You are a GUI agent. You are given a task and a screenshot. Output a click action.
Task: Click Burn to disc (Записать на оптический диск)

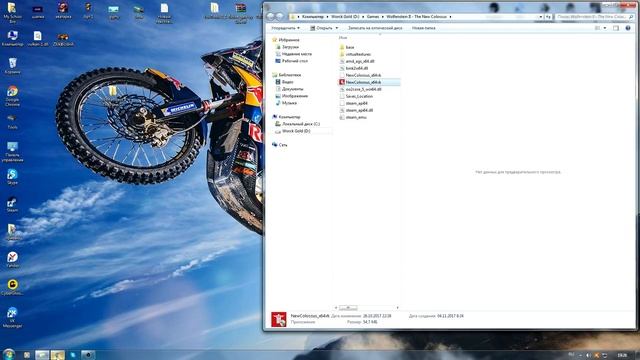[x=375, y=28]
